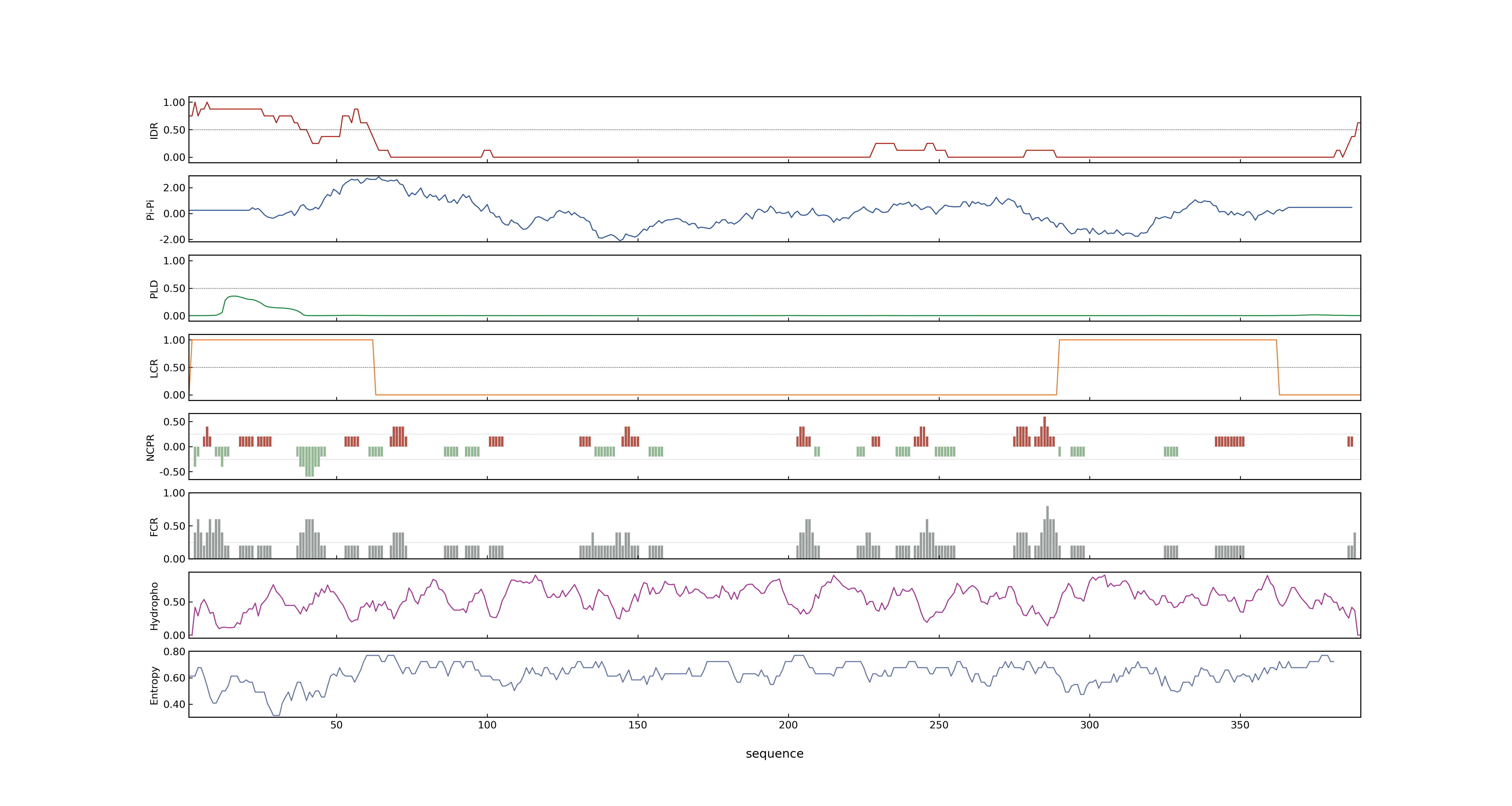This screenshot has height=806, width=1512.
Task: Click the 0.40 tick on Entropy axis
Action: 174,704
